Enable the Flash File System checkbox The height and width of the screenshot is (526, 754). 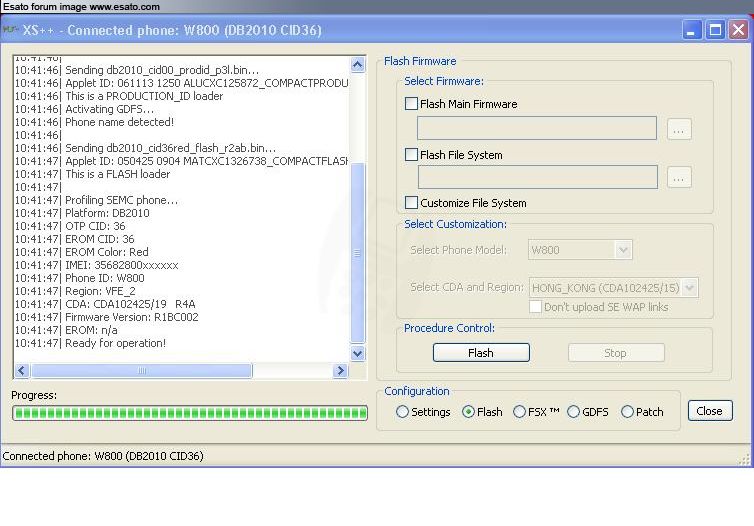click(x=411, y=155)
